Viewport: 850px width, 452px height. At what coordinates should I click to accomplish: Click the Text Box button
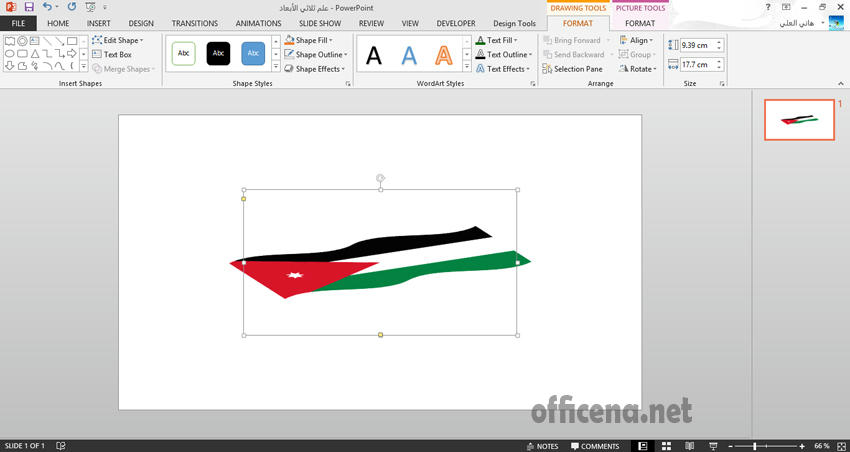(x=112, y=55)
